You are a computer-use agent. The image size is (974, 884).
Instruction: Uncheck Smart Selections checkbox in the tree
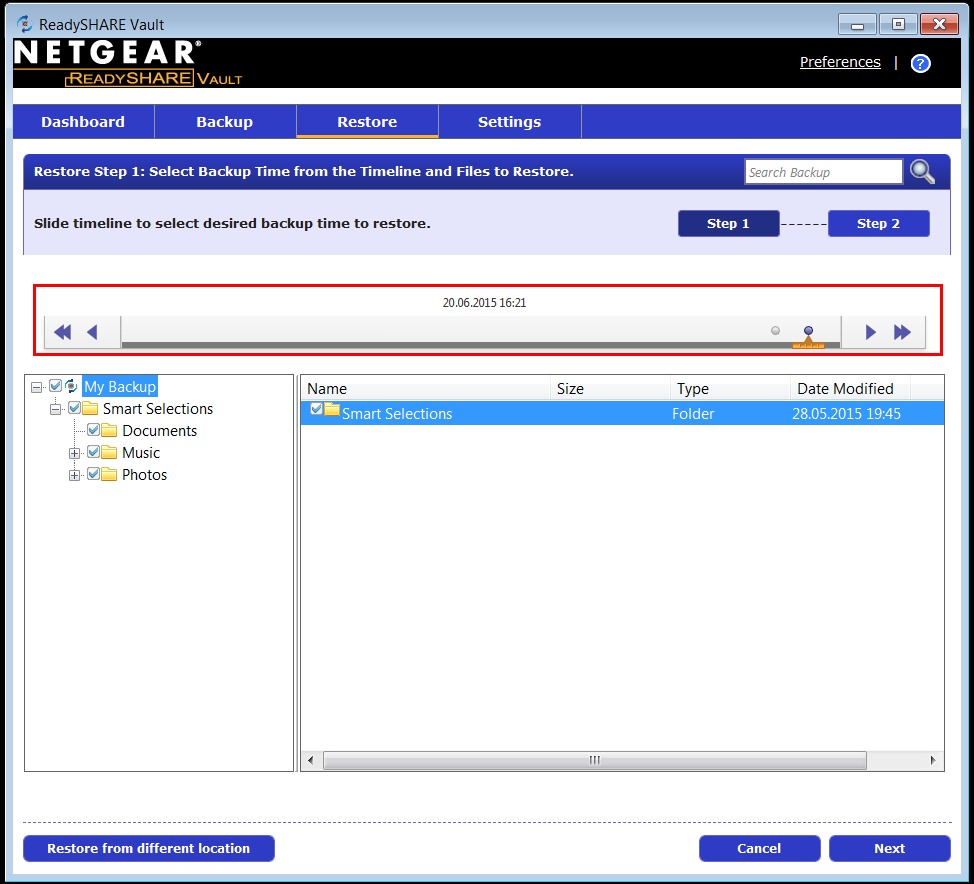tap(75, 408)
